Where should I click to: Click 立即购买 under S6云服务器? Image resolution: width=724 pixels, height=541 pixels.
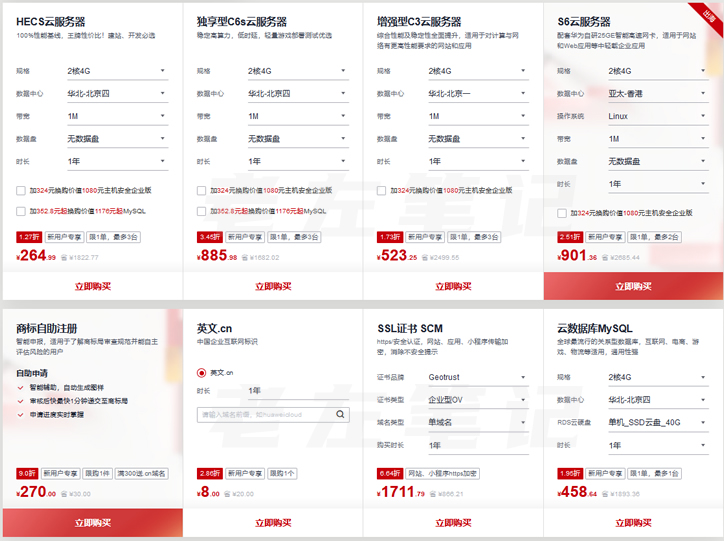[x=633, y=286]
